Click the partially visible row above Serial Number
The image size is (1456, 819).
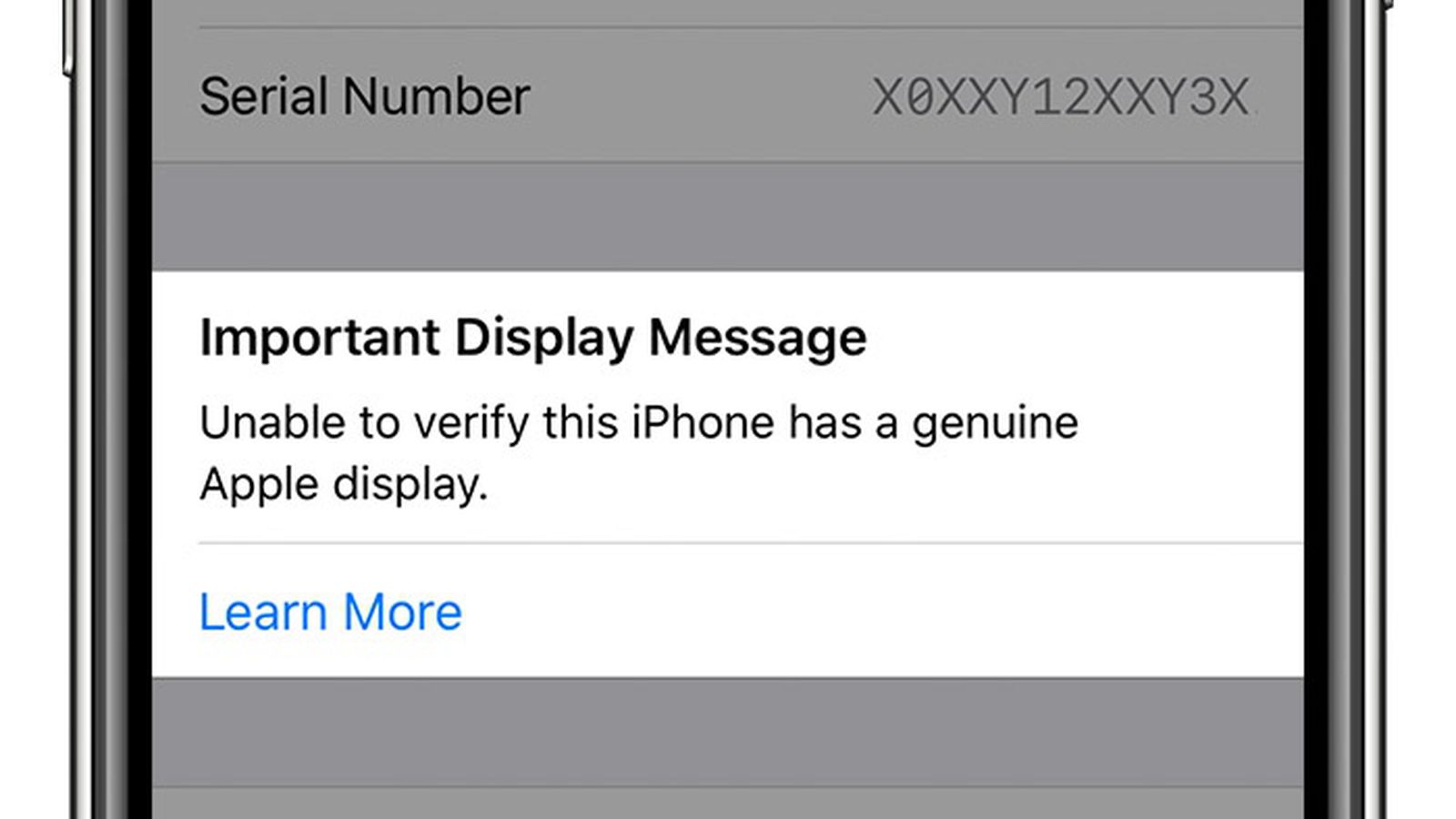(x=727, y=14)
